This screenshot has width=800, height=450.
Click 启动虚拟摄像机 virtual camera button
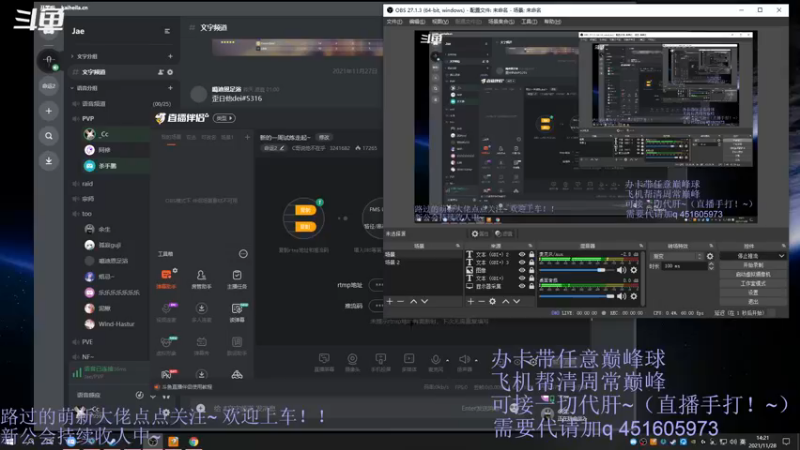coord(753,274)
